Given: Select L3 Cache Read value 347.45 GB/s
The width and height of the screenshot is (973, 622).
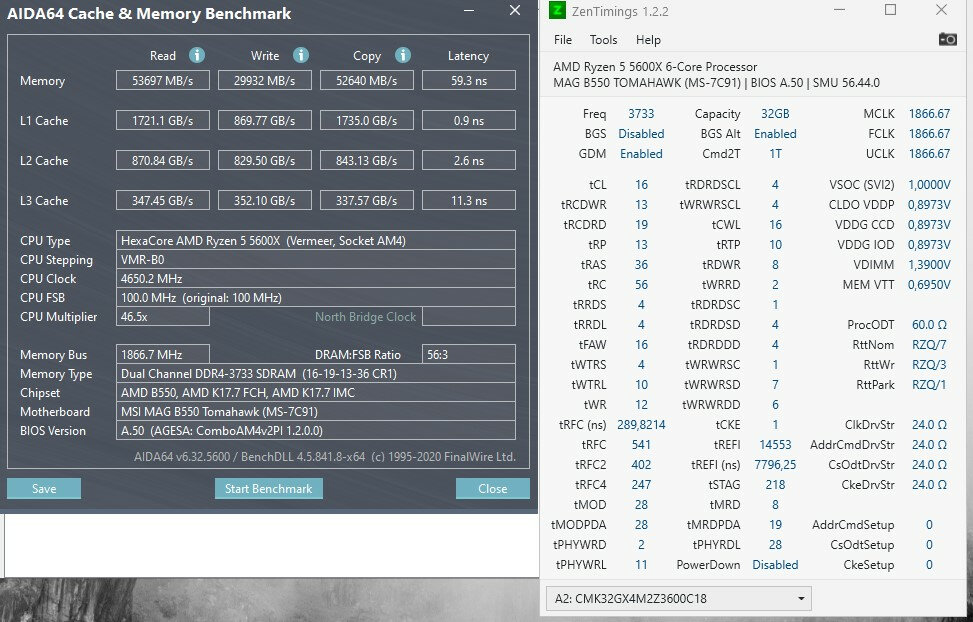Looking at the screenshot, I should pos(163,201).
